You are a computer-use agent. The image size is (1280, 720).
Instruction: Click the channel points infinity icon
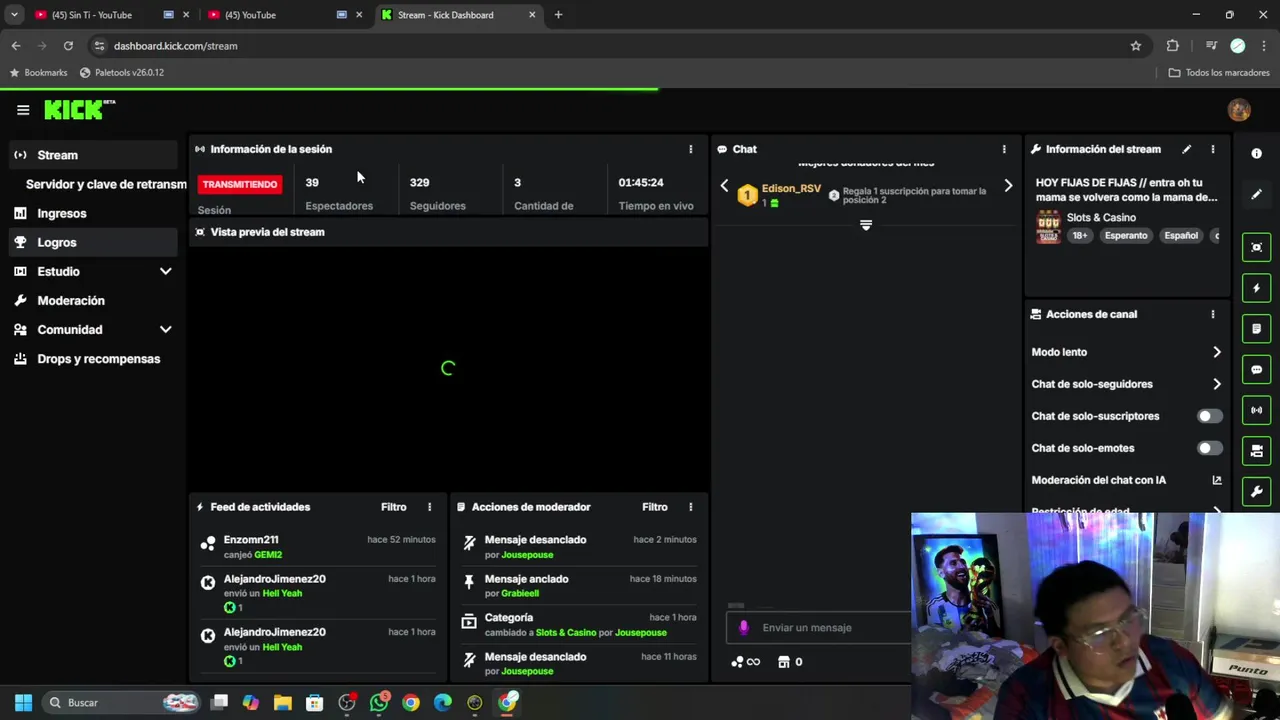746,662
